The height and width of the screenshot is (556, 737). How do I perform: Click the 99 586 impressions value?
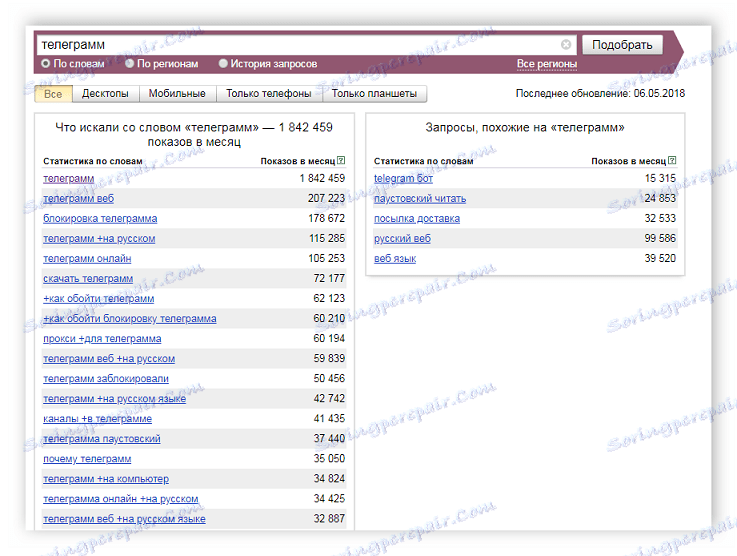tap(660, 238)
